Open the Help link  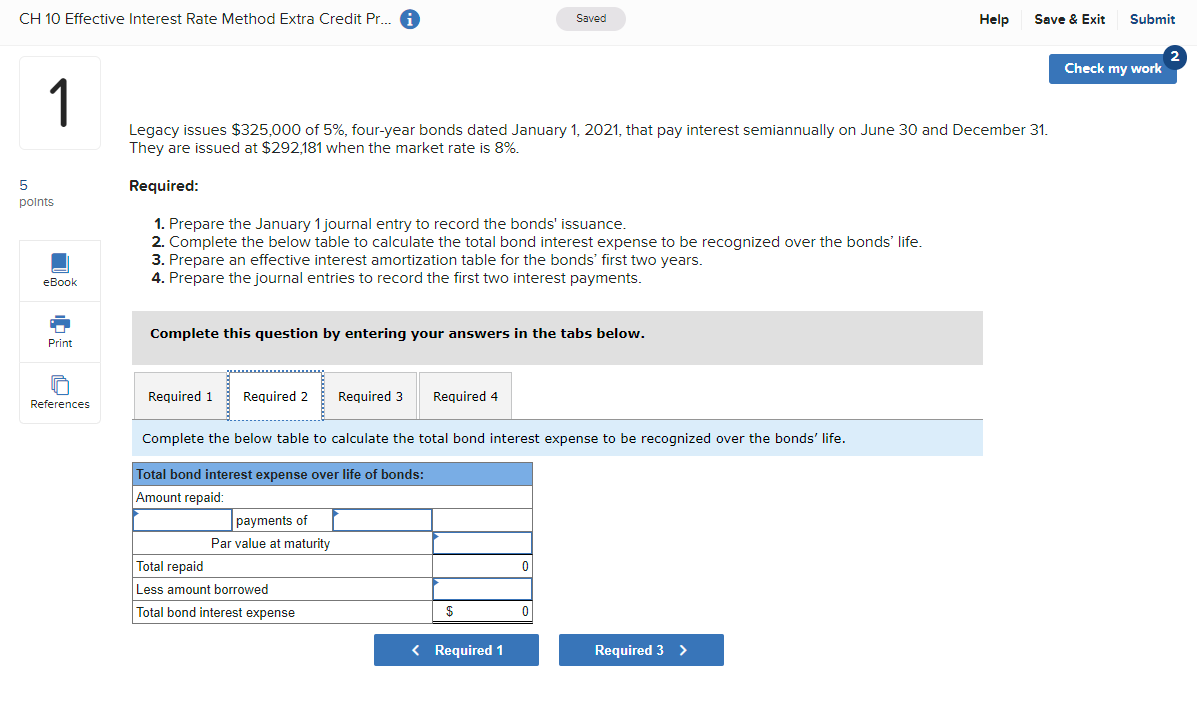pos(993,19)
